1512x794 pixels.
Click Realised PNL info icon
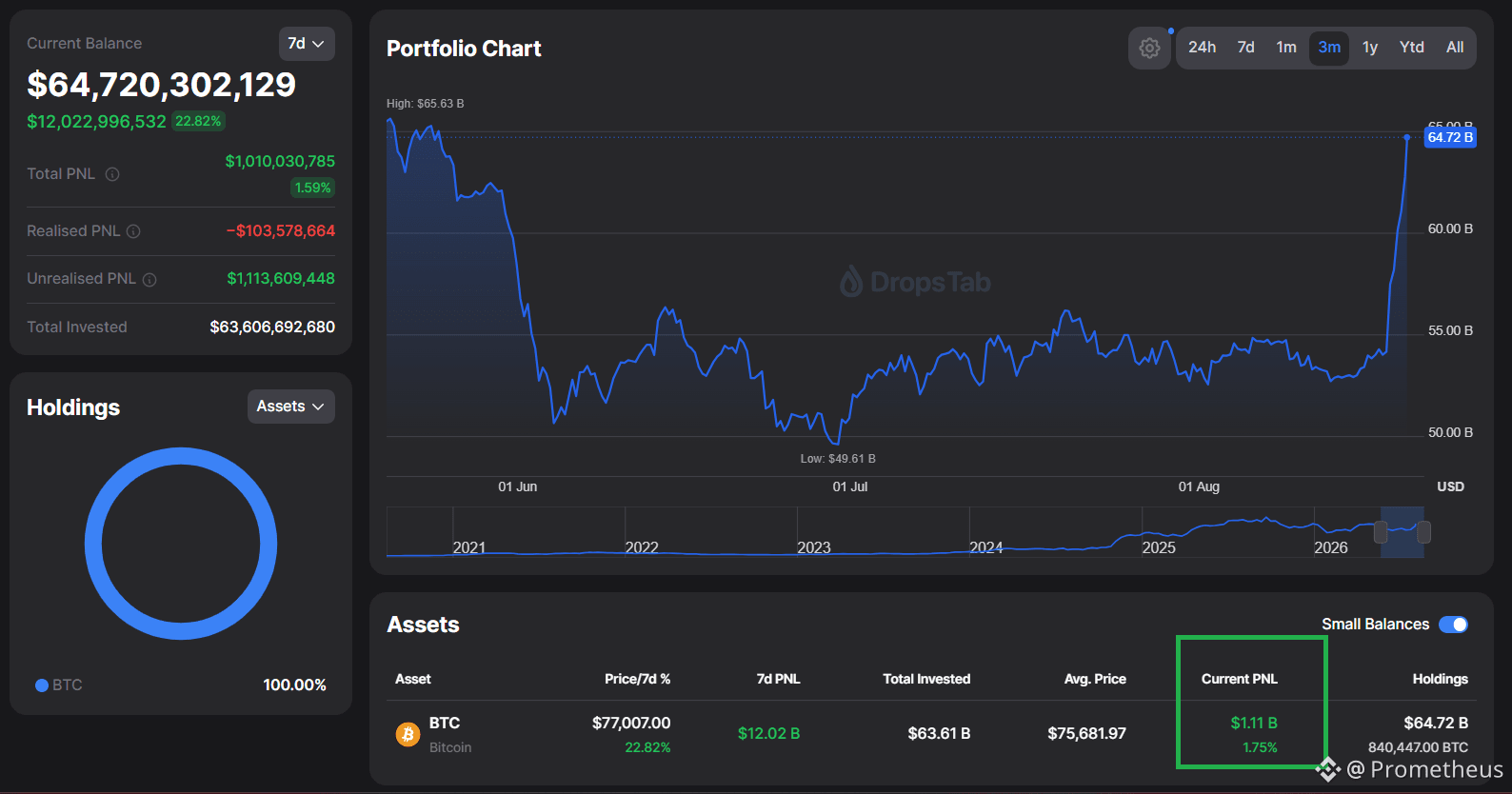click(133, 231)
